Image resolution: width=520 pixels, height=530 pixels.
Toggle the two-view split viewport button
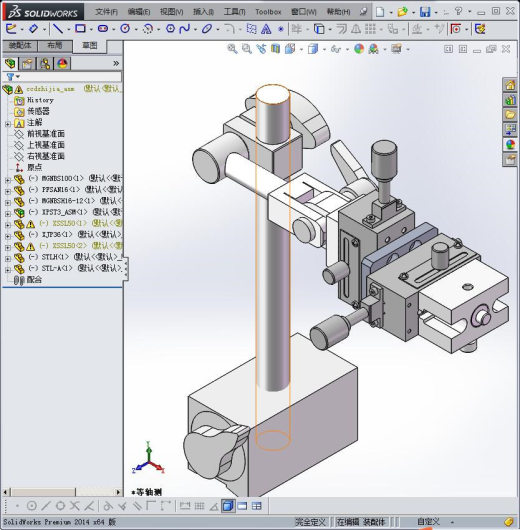242,506
